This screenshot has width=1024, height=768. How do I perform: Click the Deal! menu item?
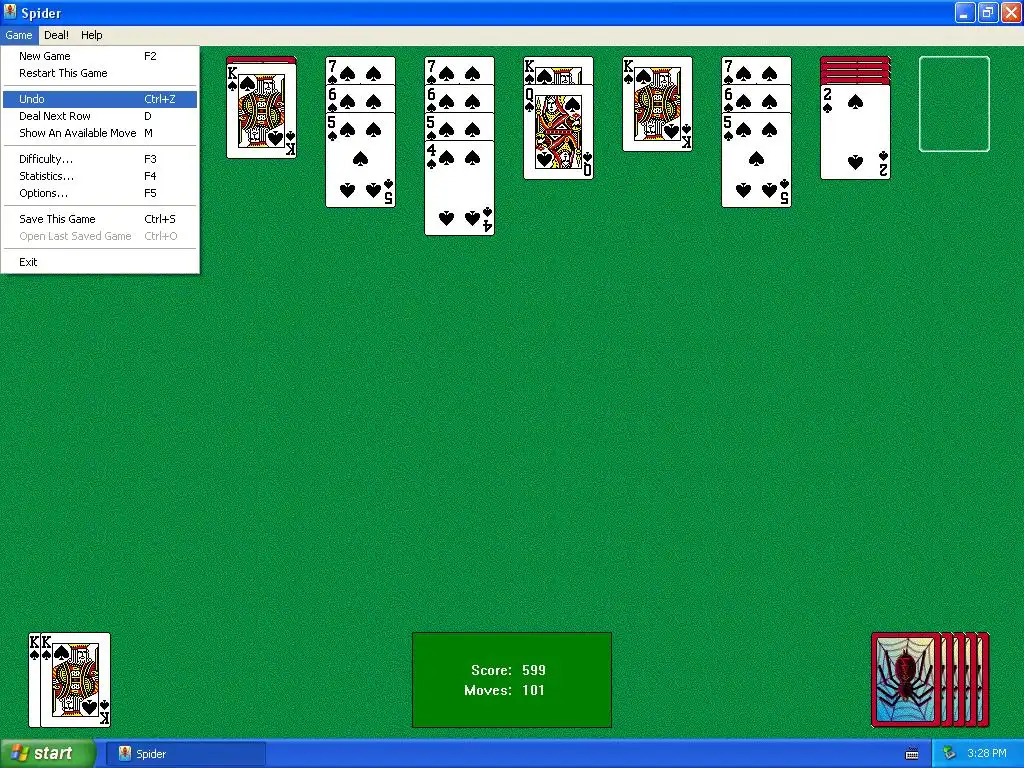pyautogui.click(x=56, y=35)
